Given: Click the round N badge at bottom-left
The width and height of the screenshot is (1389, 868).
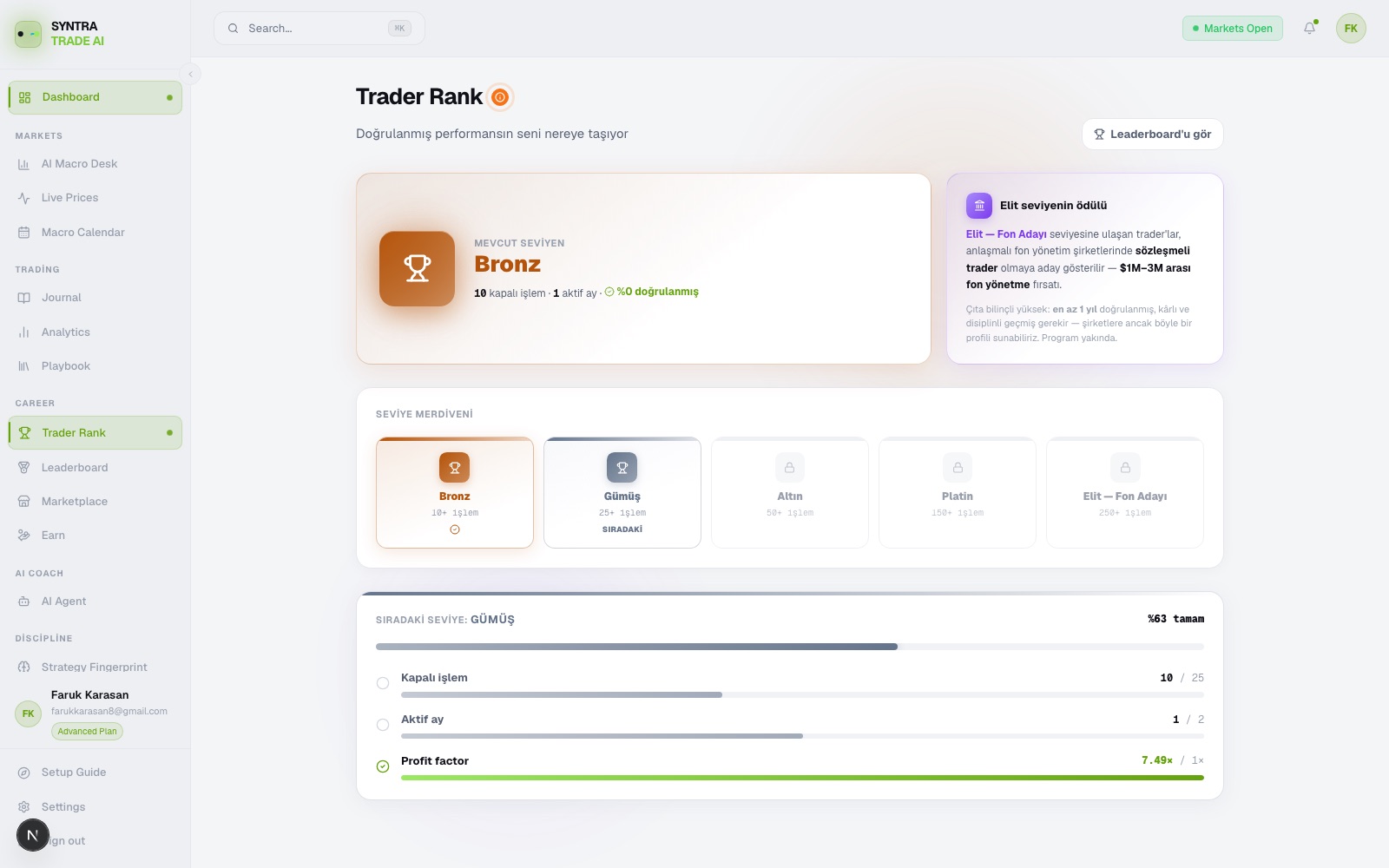Looking at the screenshot, I should click(x=33, y=836).
